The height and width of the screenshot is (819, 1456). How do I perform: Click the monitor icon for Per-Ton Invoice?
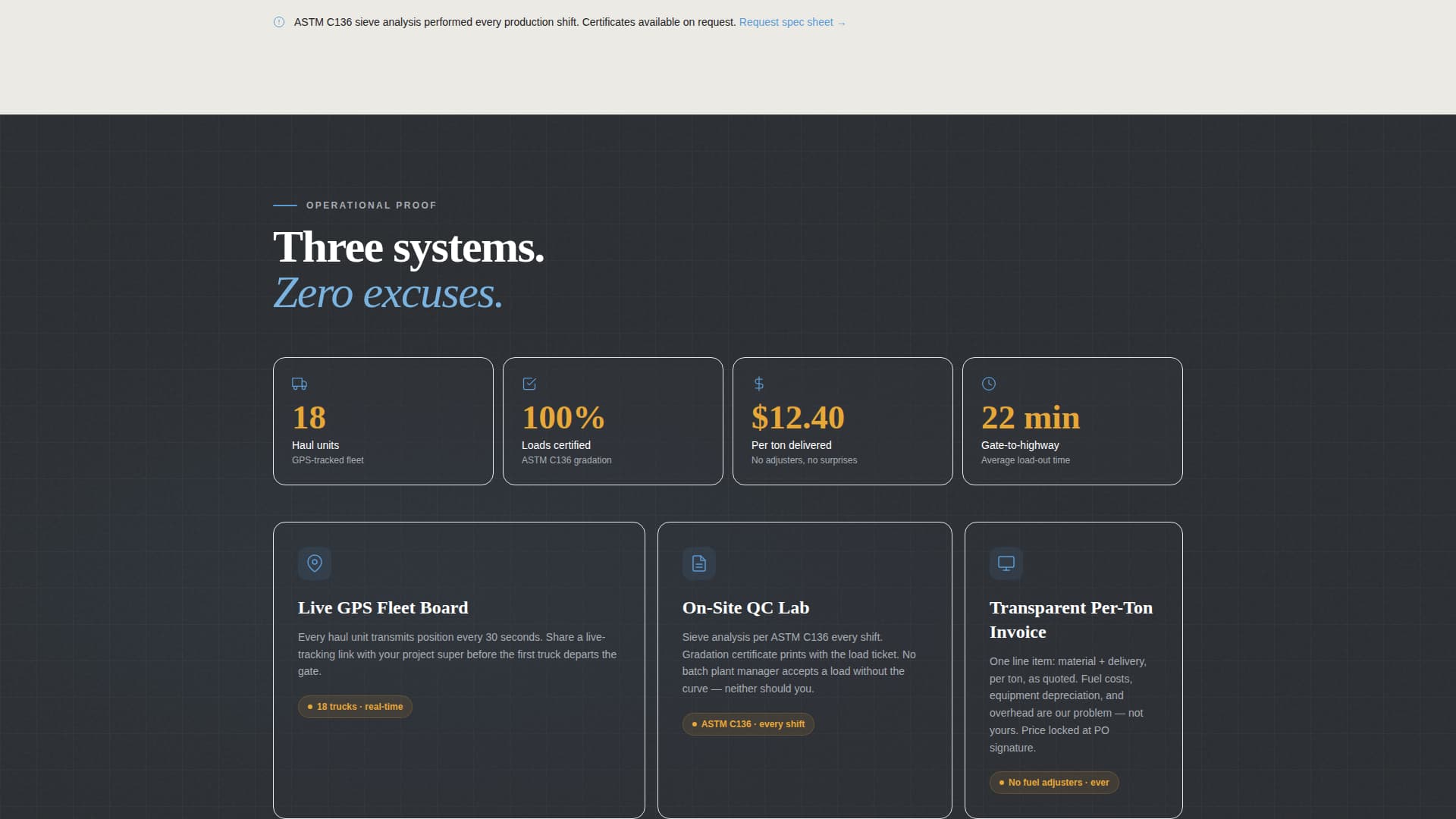tap(1006, 563)
